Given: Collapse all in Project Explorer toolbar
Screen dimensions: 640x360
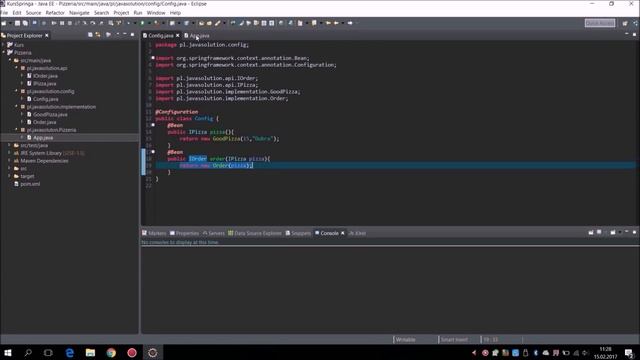Looking at the screenshot, I should coord(90,35).
